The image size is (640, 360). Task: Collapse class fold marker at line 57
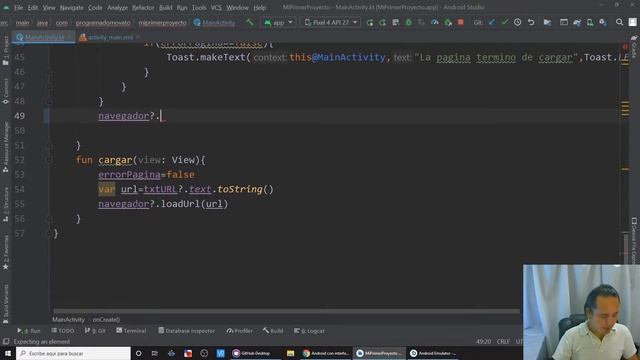(x=49, y=233)
